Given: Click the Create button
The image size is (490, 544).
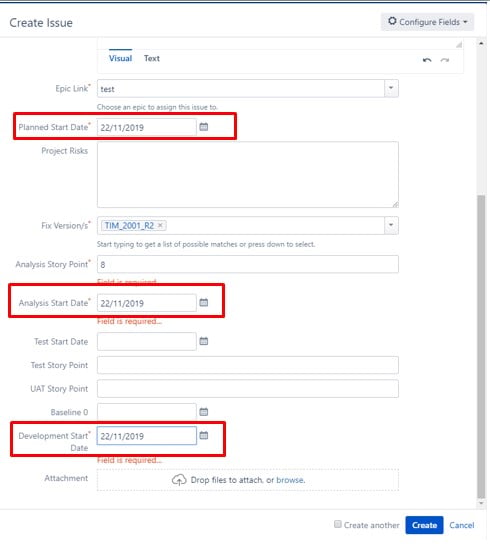Looking at the screenshot, I should tap(424, 525).
